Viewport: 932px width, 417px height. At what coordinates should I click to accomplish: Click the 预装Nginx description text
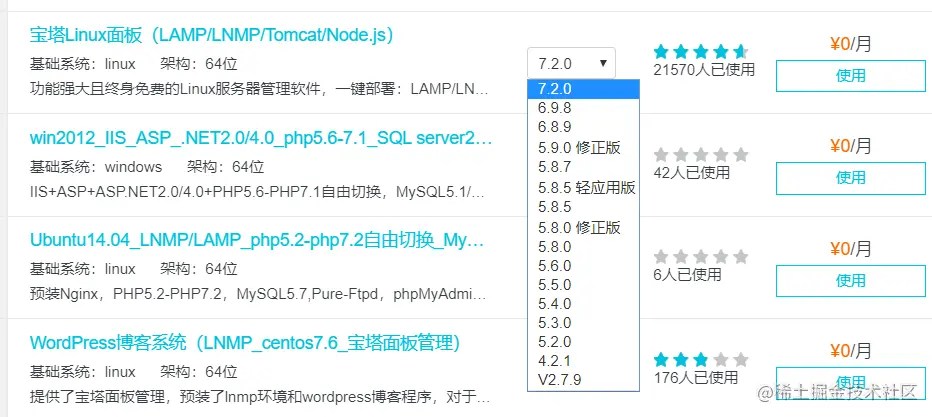coord(258,294)
